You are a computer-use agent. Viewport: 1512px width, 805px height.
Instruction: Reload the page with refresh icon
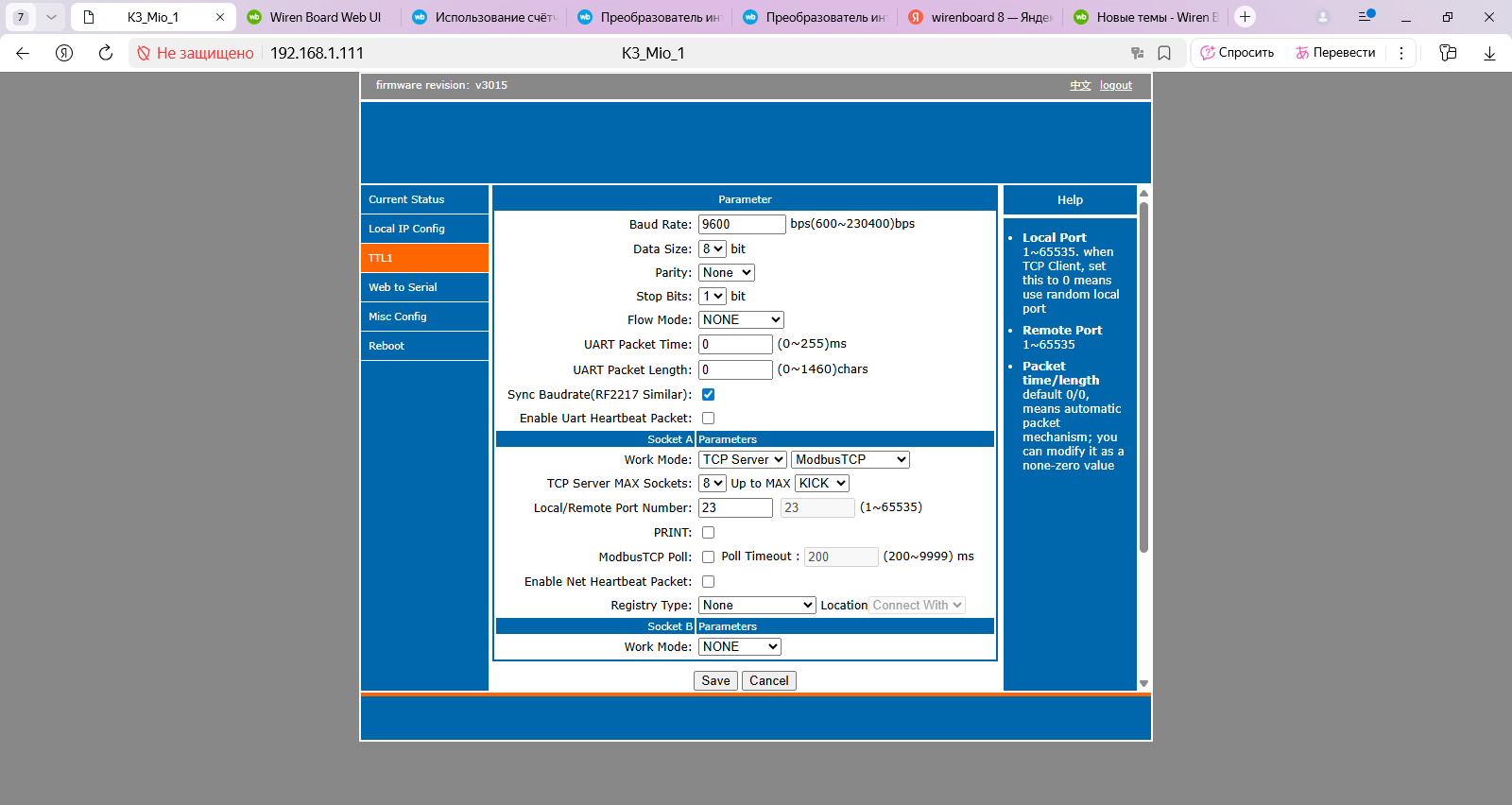106,53
